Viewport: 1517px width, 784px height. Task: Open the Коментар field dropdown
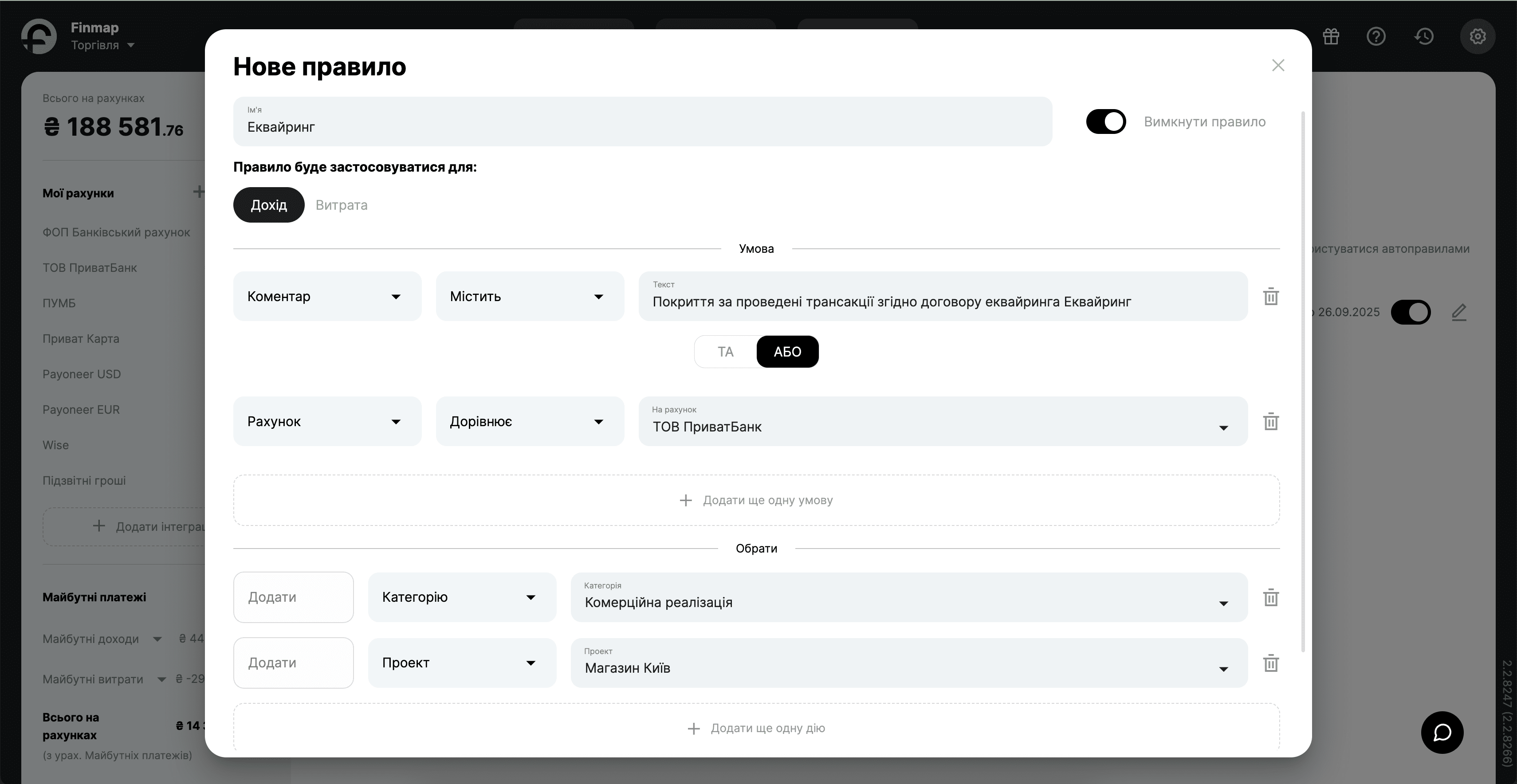pyautogui.click(x=327, y=296)
